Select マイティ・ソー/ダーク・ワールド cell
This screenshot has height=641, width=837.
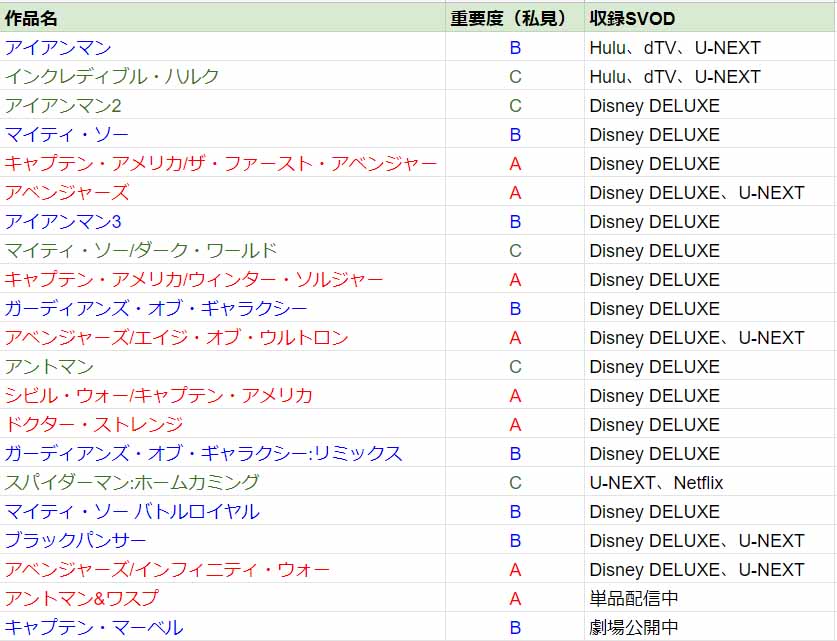[223, 250]
